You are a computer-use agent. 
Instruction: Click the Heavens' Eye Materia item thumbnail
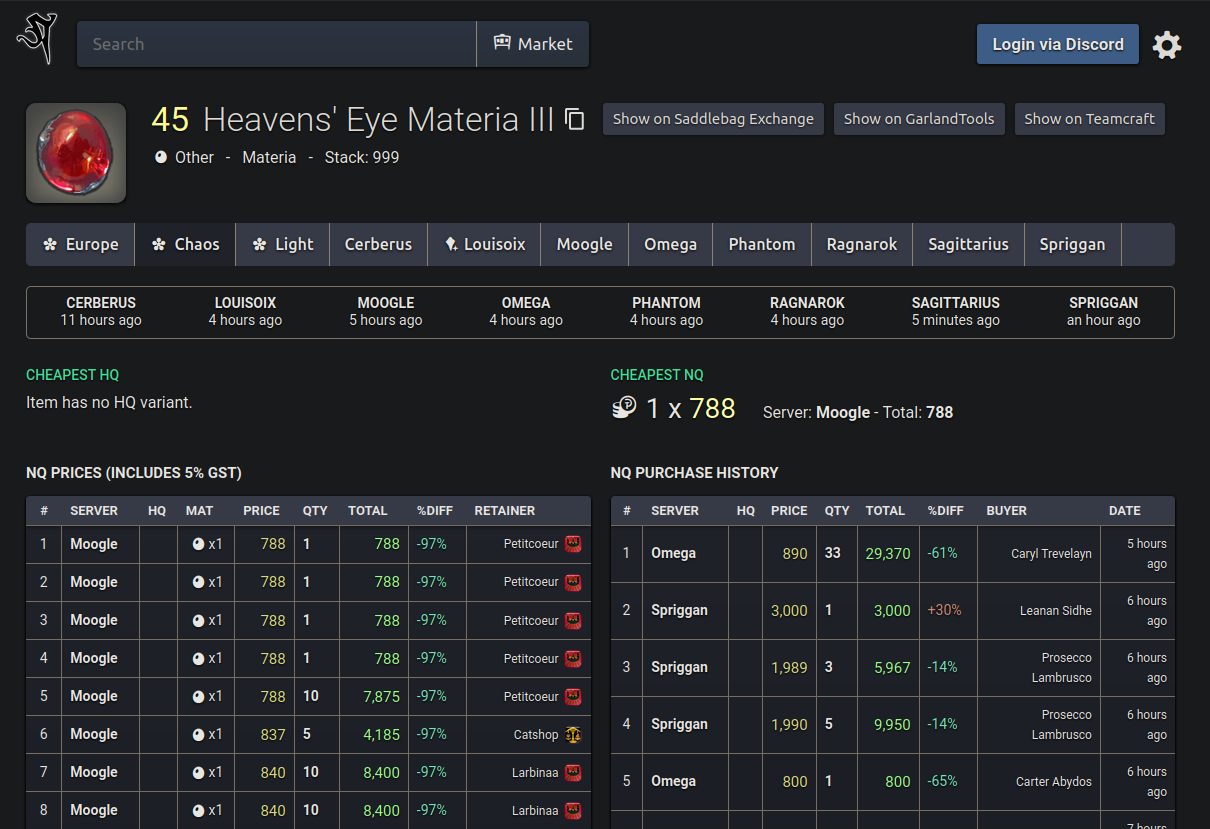(76, 153)
